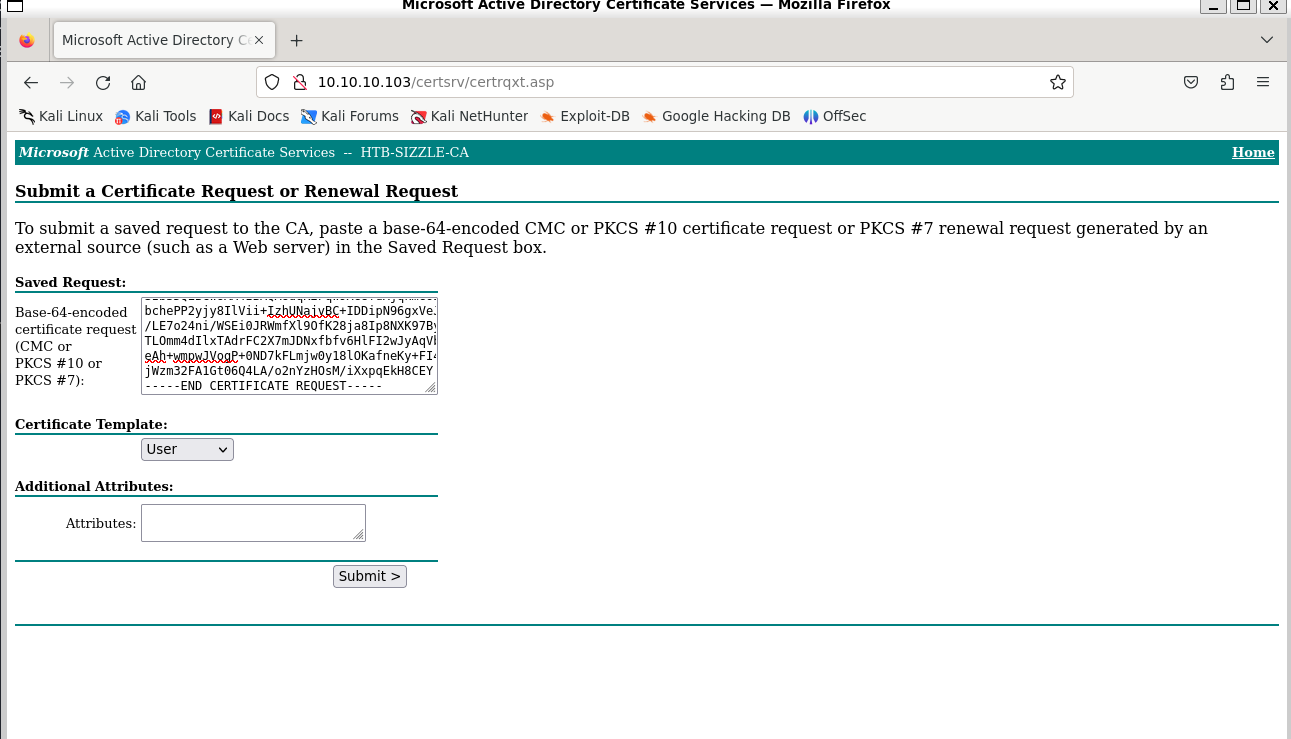Go forward one page
The width and height of the screenshot is (1291, 739).
(x=67, y=83)
